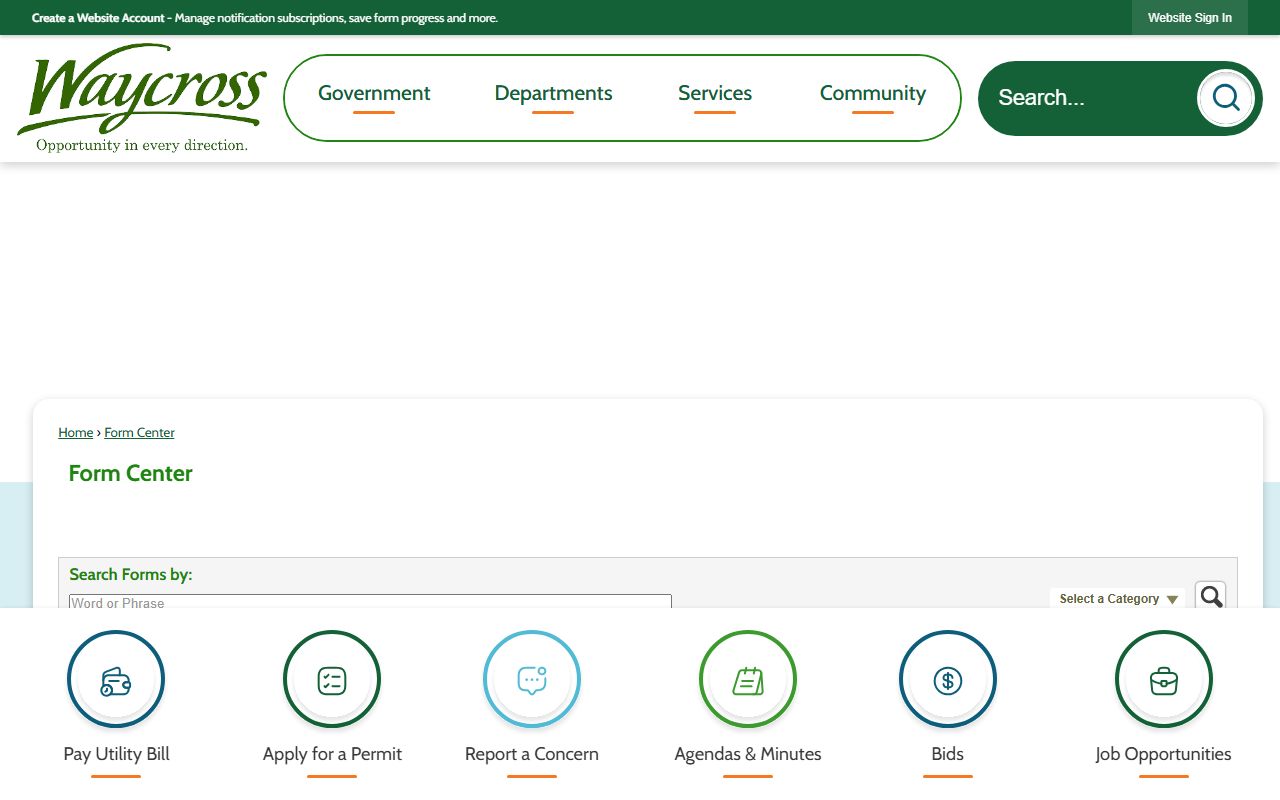Go to Home breadcrumb link
Viewport: 1280px width, 800px height.
coord(75,433)
